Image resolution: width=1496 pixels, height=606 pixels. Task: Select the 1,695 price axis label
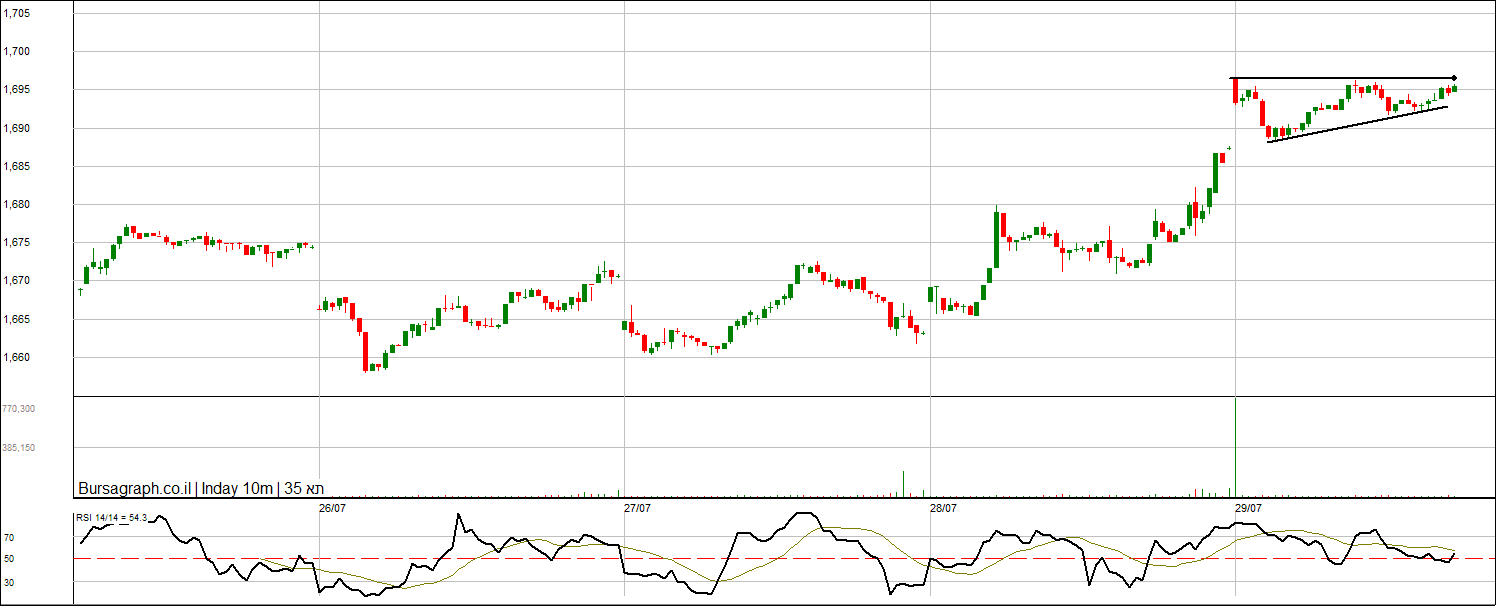16,90
